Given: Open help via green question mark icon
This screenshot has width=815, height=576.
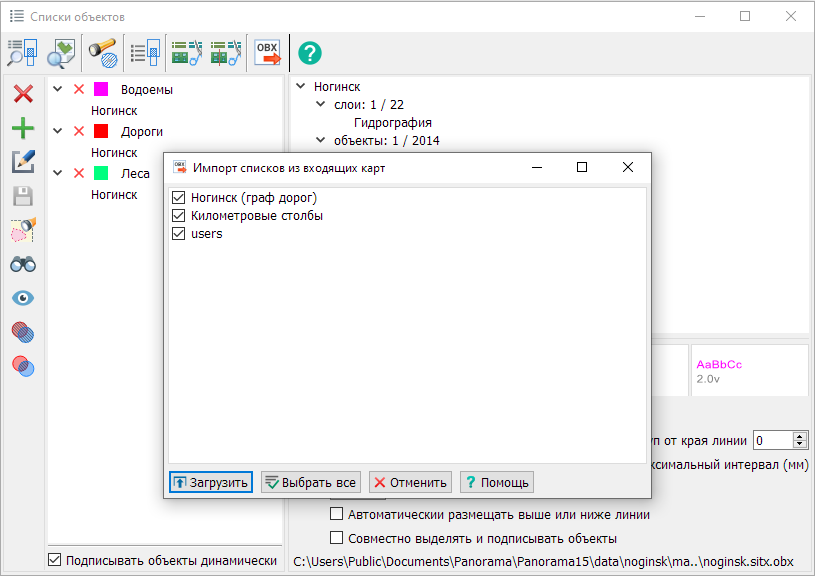Looking at the screenshot, I should [310, 52].
